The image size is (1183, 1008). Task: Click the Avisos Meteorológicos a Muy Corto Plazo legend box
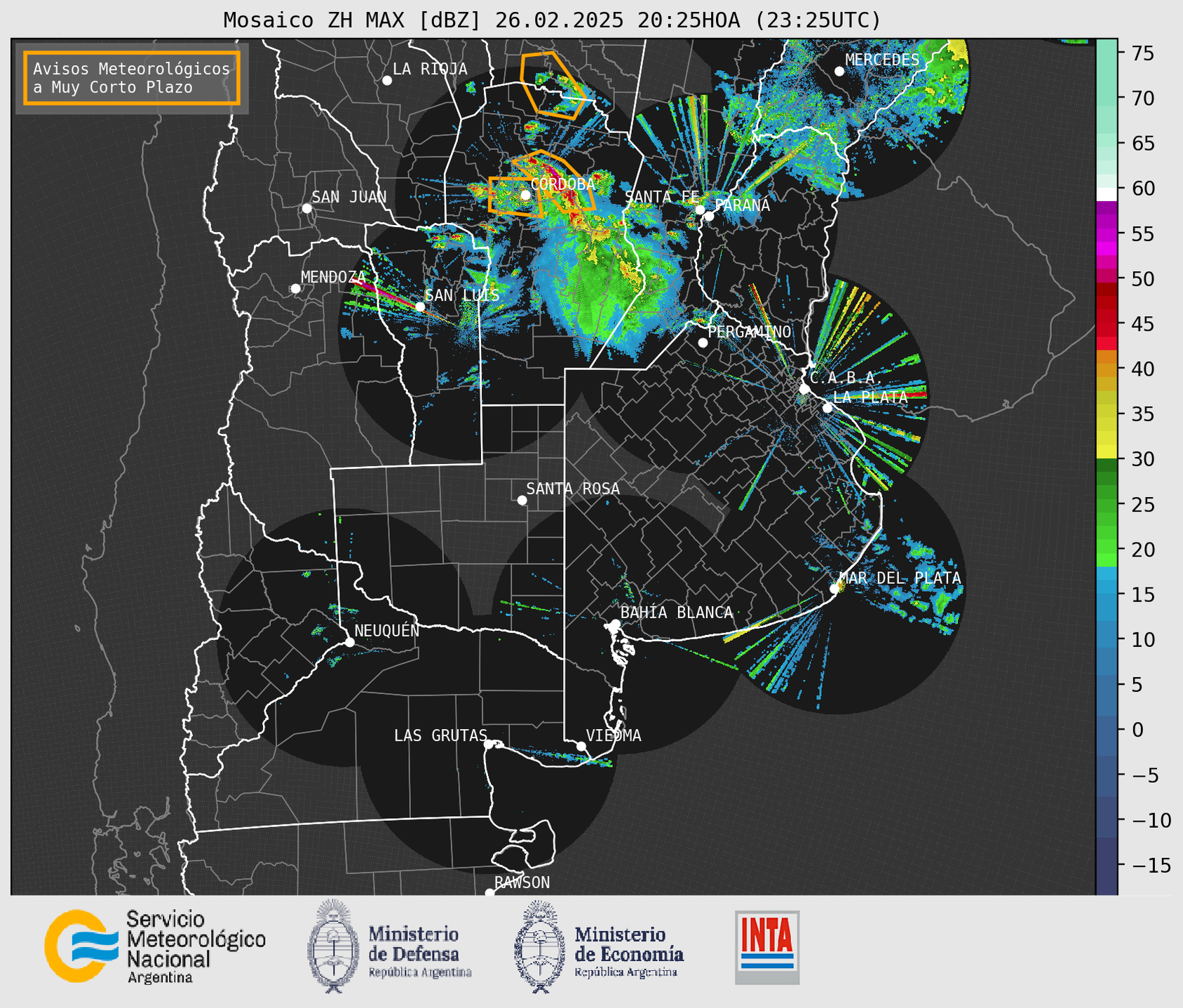coord(132,78)
